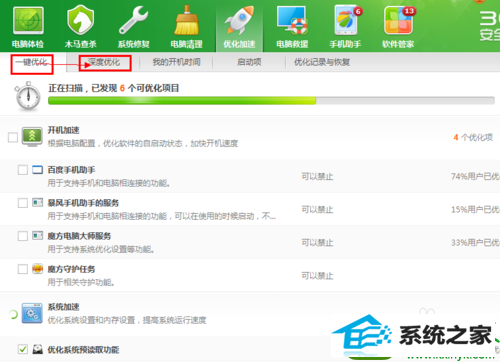Tick the 魔方电脑大师服务 checkbox
Image resolution: width=500 pixels, height=362 pixels.
point(23,236)
